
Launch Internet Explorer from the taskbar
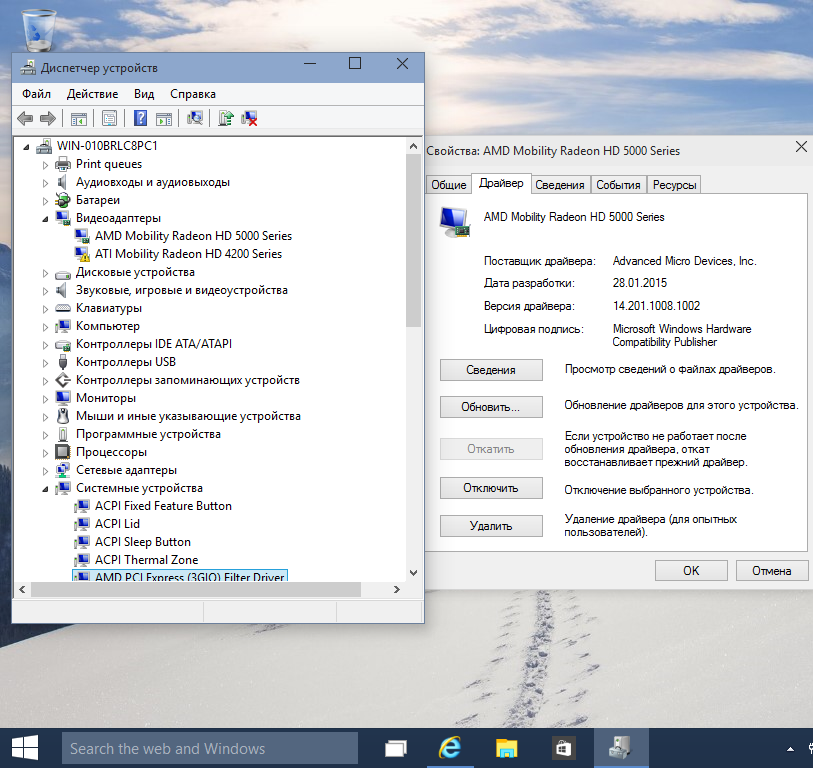coord(450,748)
